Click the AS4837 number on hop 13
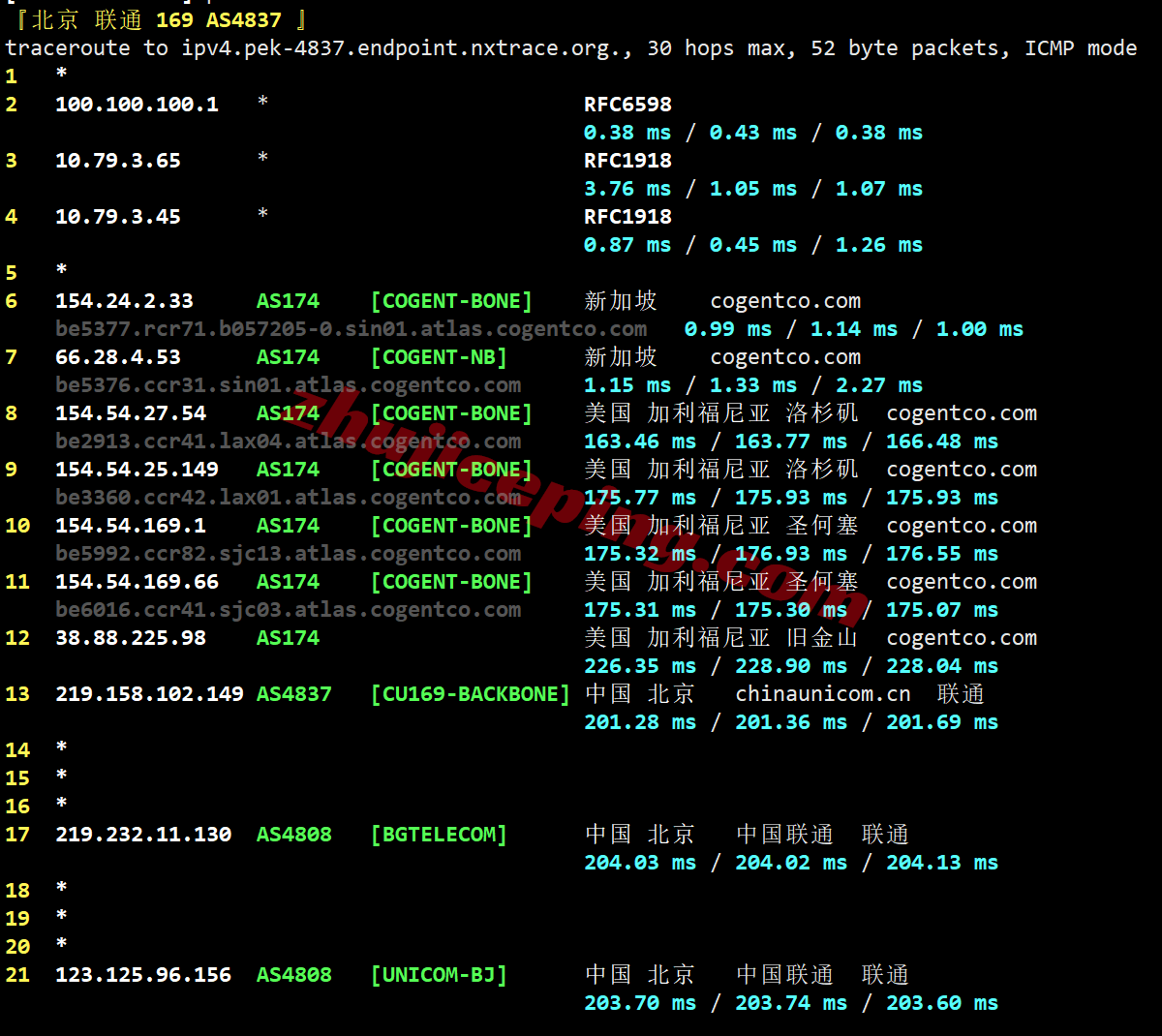This screenshot has width=1162, height=1036. (x=294, y=694)
